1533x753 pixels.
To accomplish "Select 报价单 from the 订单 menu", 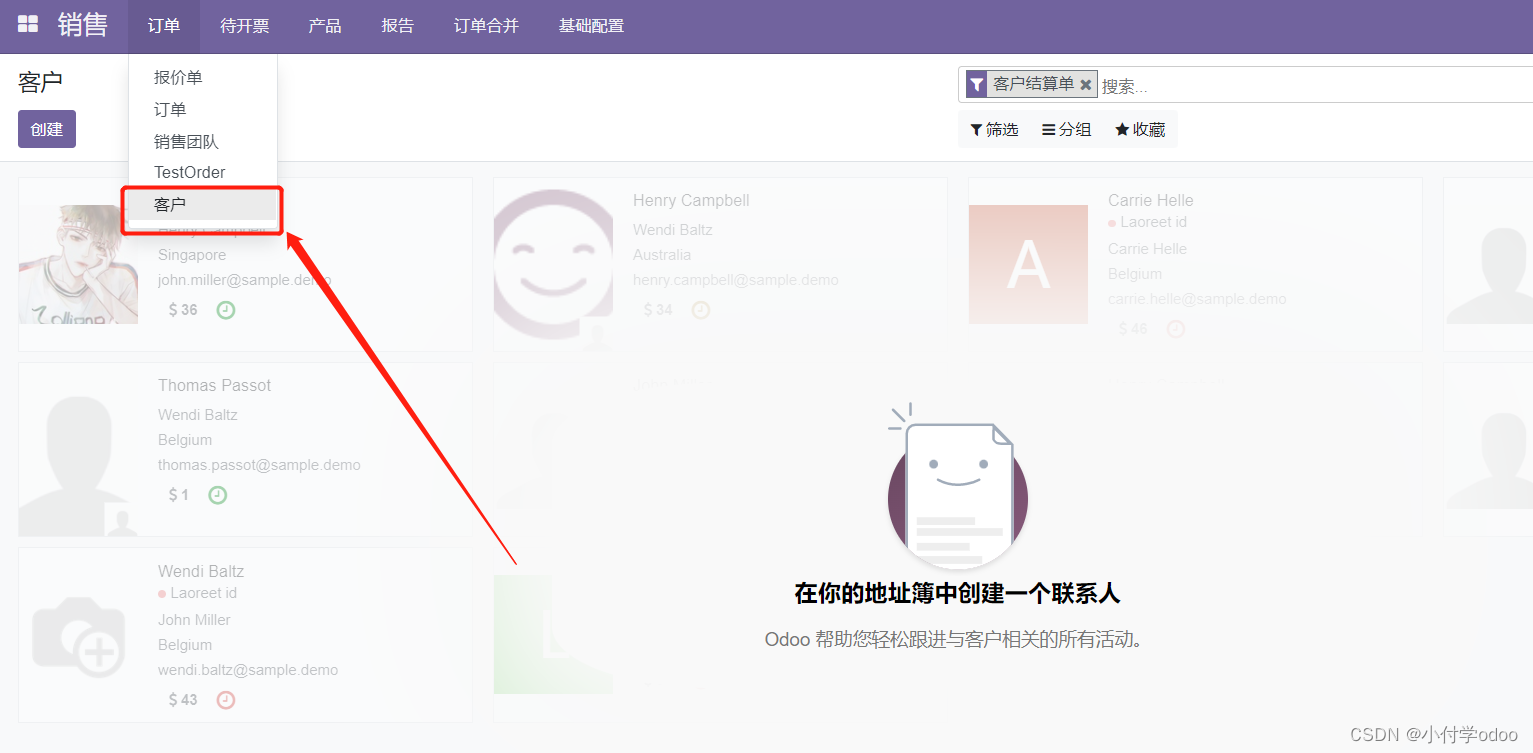I will [x=177, y=76].
